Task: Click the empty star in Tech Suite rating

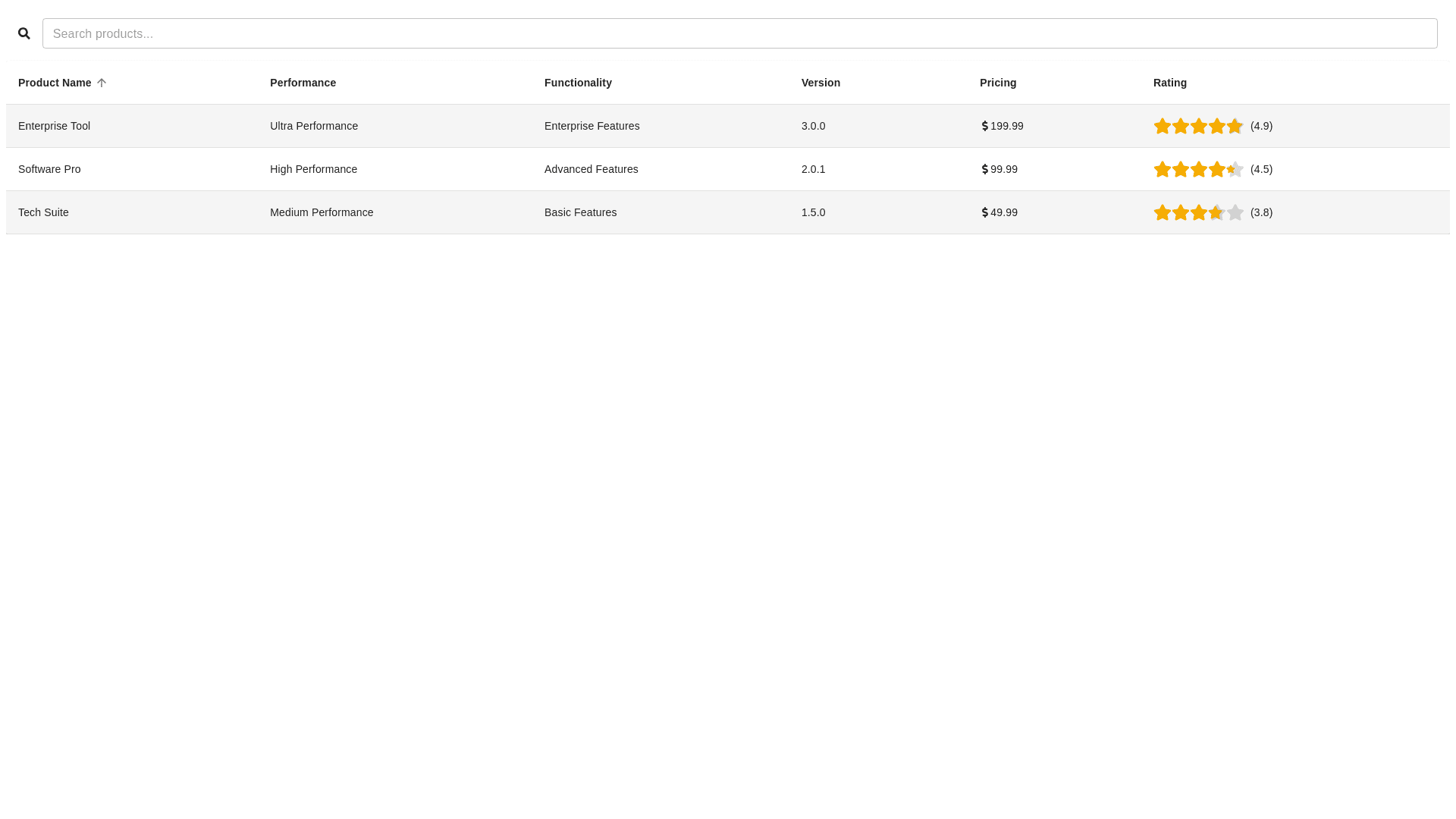Action: tap(1235, 212)
